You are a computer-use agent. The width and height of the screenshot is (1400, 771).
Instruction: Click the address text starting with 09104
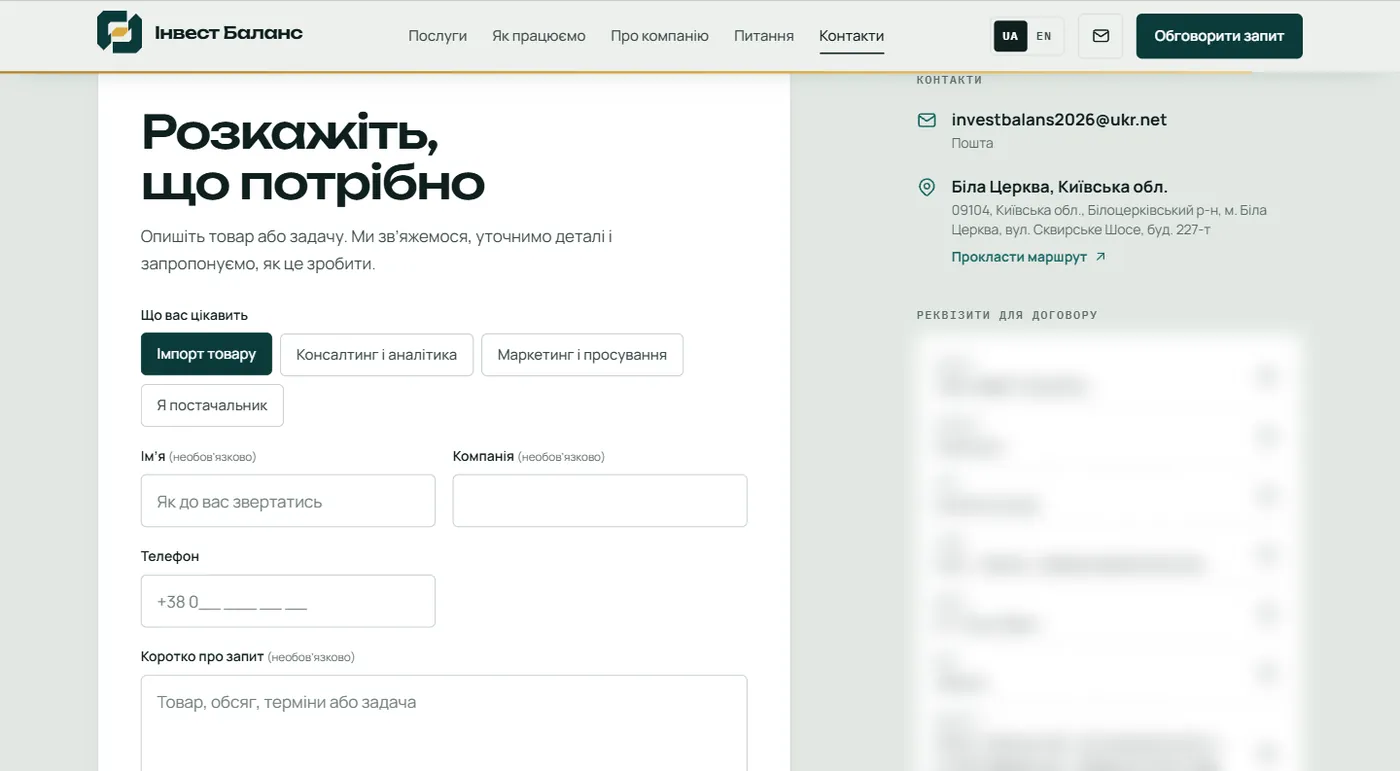[x=1109, y=220]
